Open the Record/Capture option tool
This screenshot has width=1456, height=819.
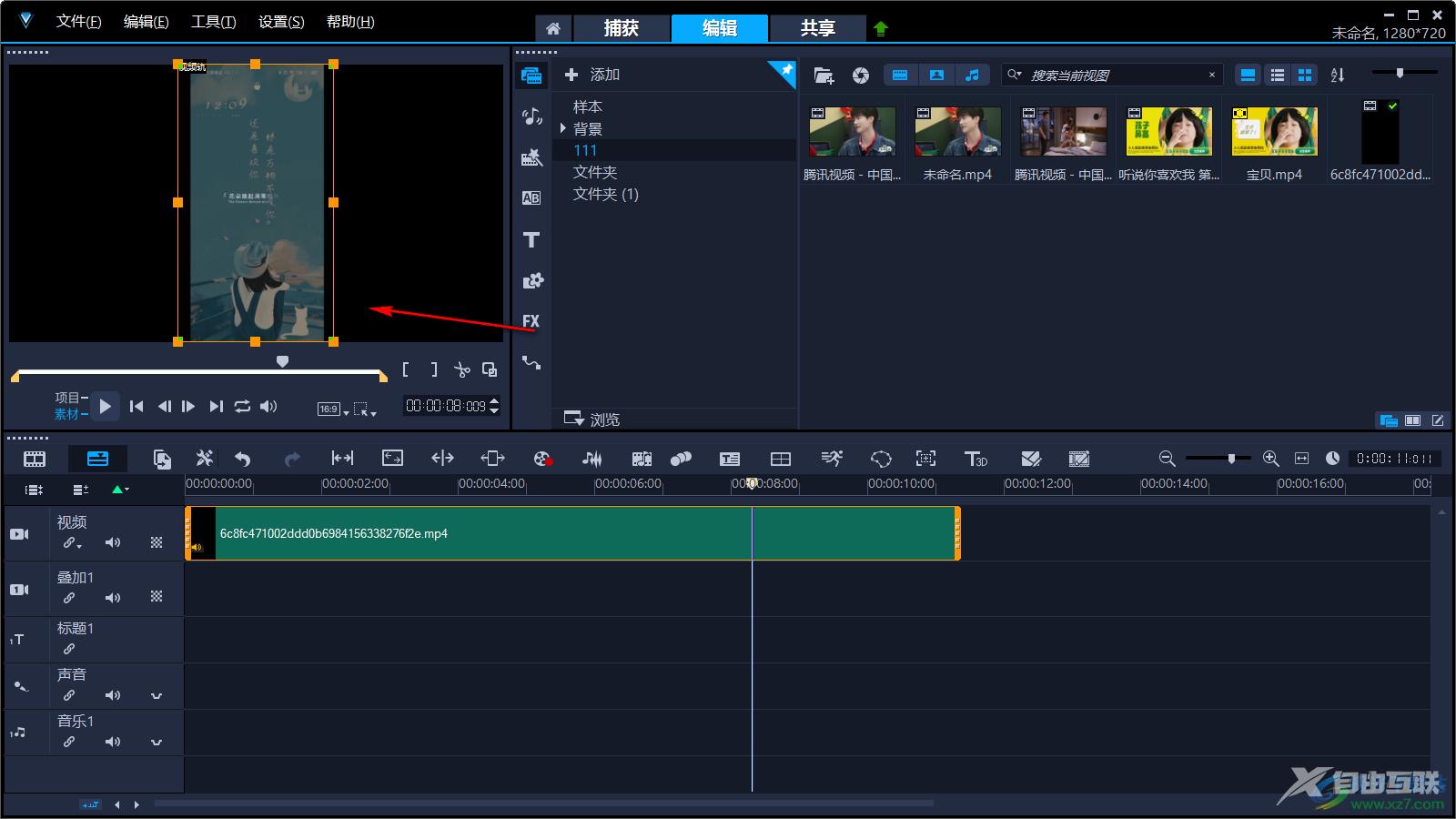542,459
